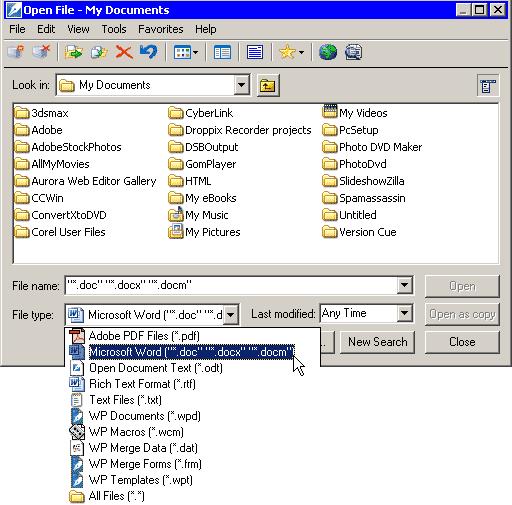Viewport: 512px width, 505px height.
Task: Click the move-to-folder toolbar icon
Action: coord(74,52)
